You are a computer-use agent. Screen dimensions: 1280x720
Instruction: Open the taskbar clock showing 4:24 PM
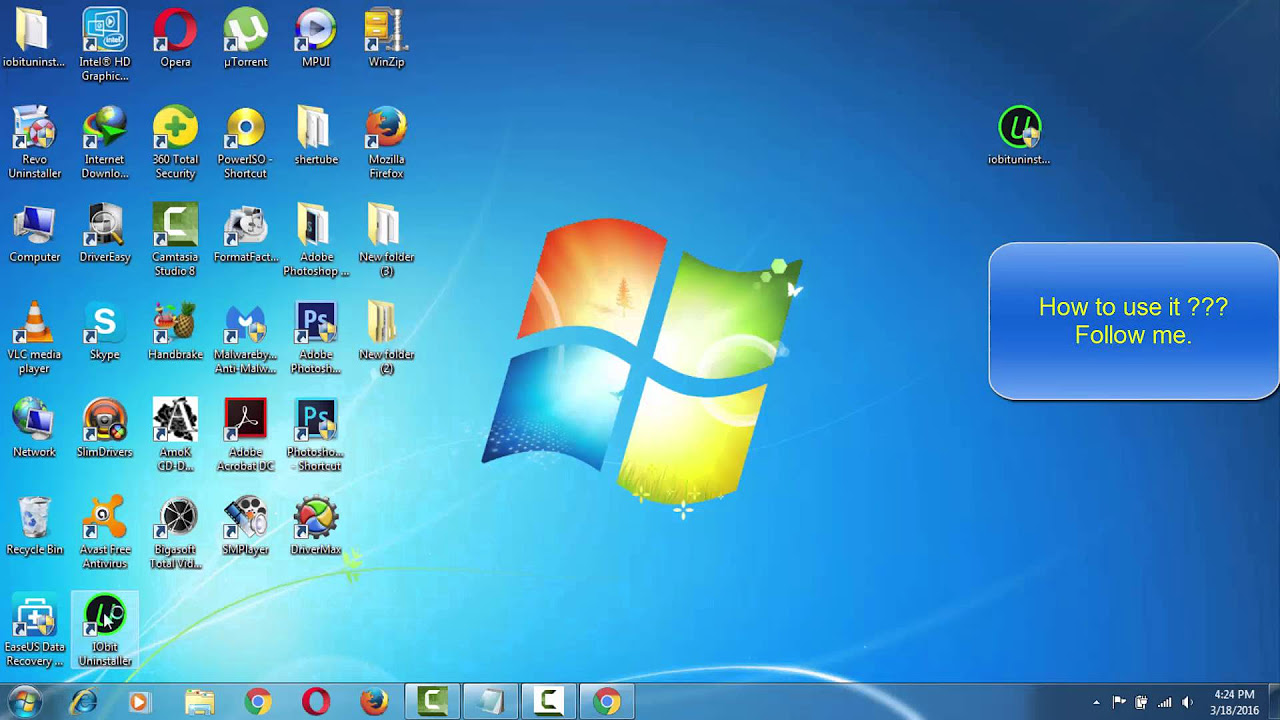click(x=1234, y=702)
